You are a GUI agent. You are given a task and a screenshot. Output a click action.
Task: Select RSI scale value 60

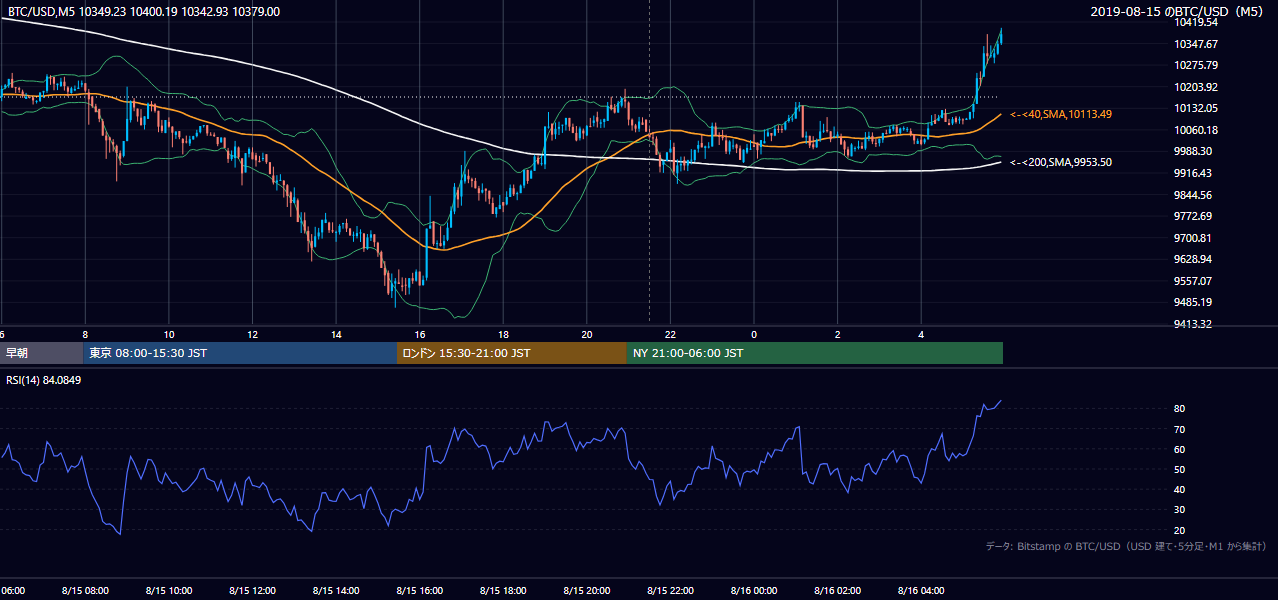(x=1180, y=449)
